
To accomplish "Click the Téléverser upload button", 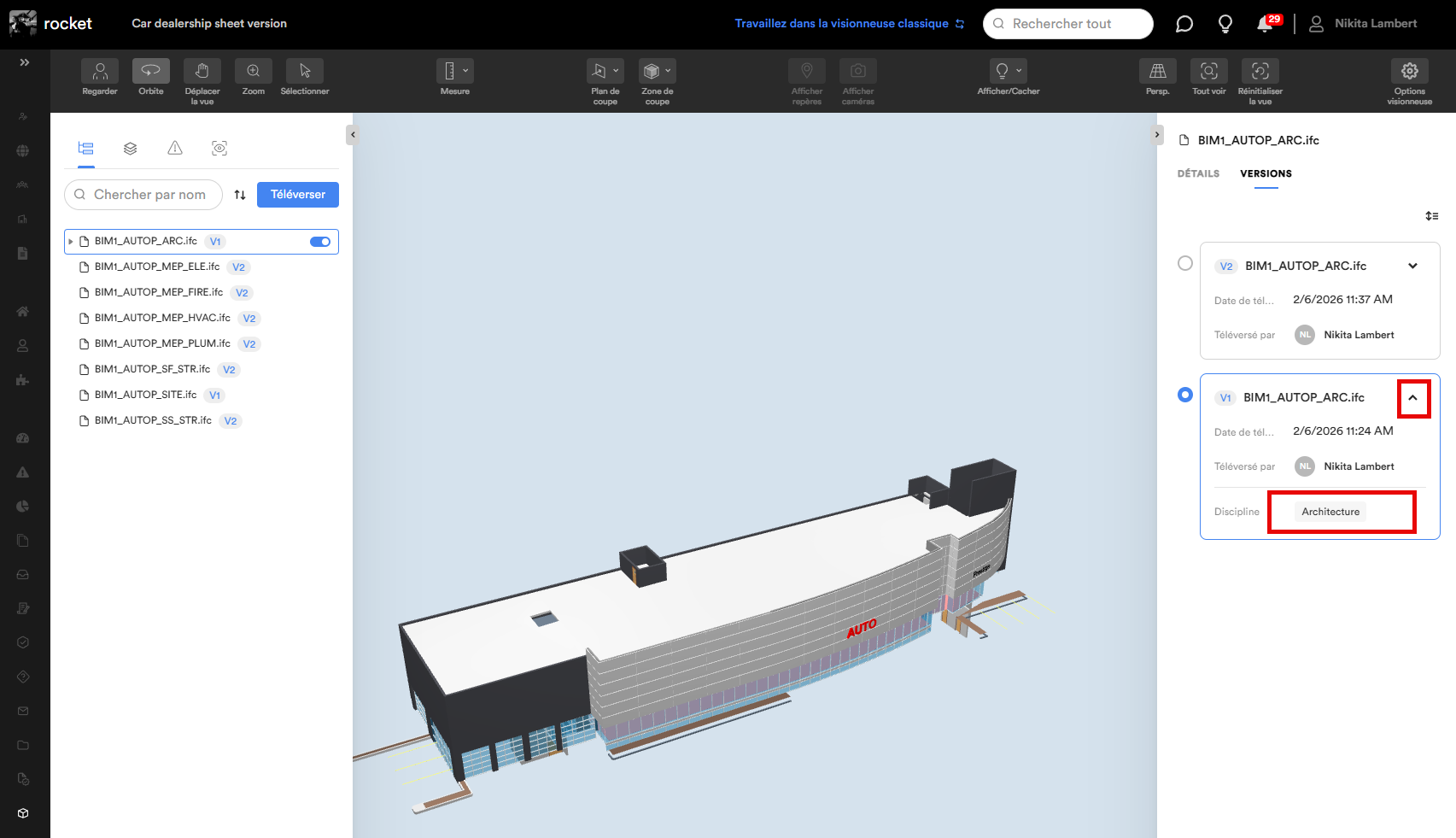I will coord(297,195).
